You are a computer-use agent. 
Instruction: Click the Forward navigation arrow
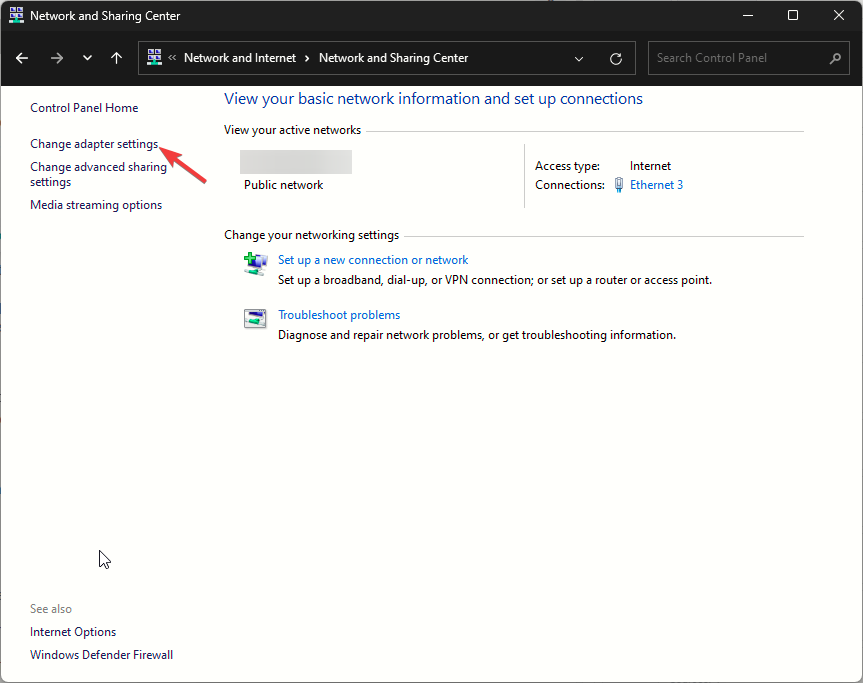pyautogui.click(x=56, y=58)
